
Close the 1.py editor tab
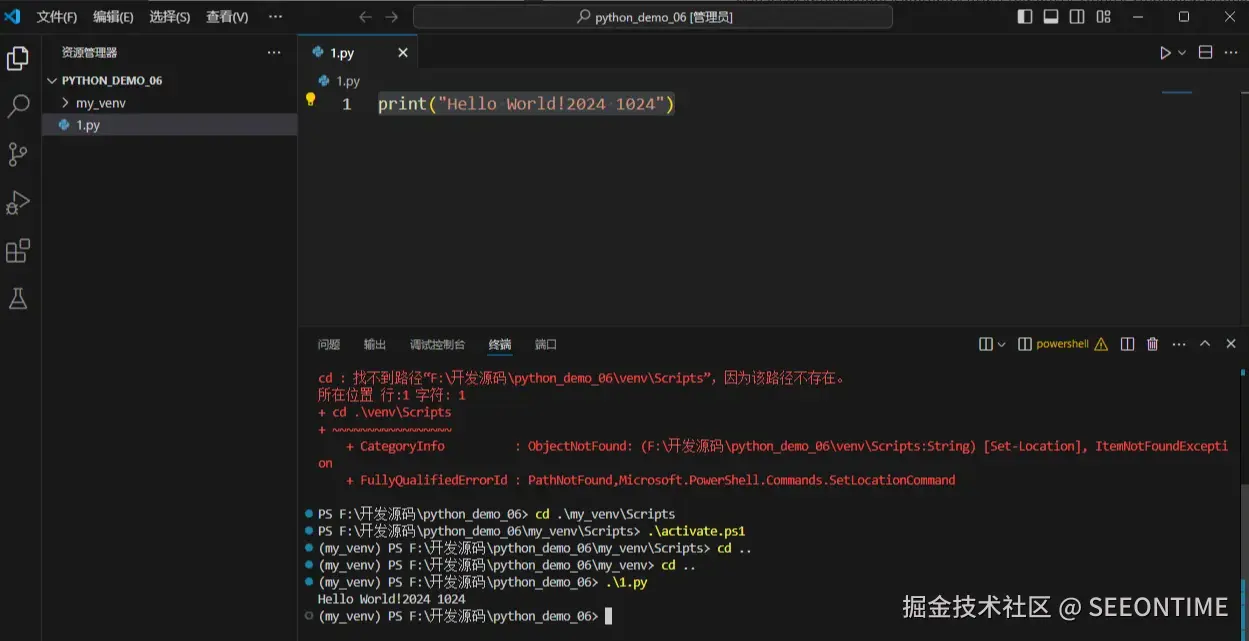pos(403,53)
